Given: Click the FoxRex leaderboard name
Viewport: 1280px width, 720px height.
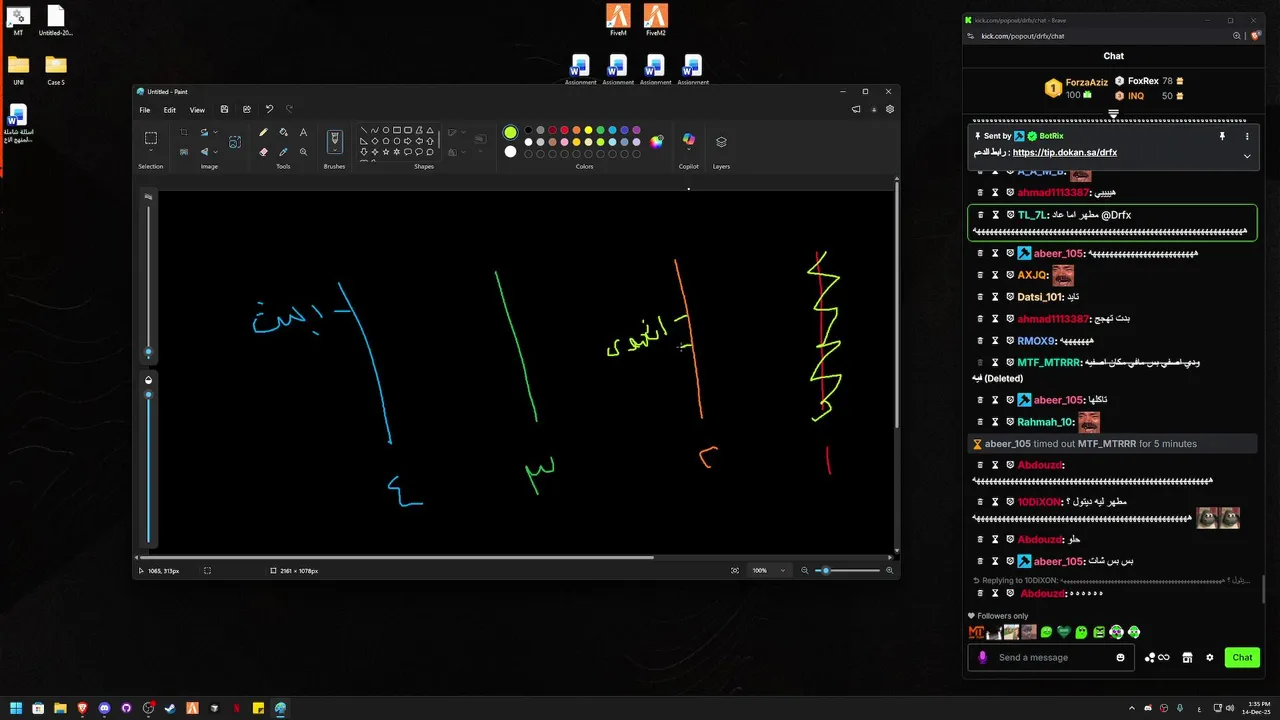Looking at the screenshot, I should pos(1143,81).
